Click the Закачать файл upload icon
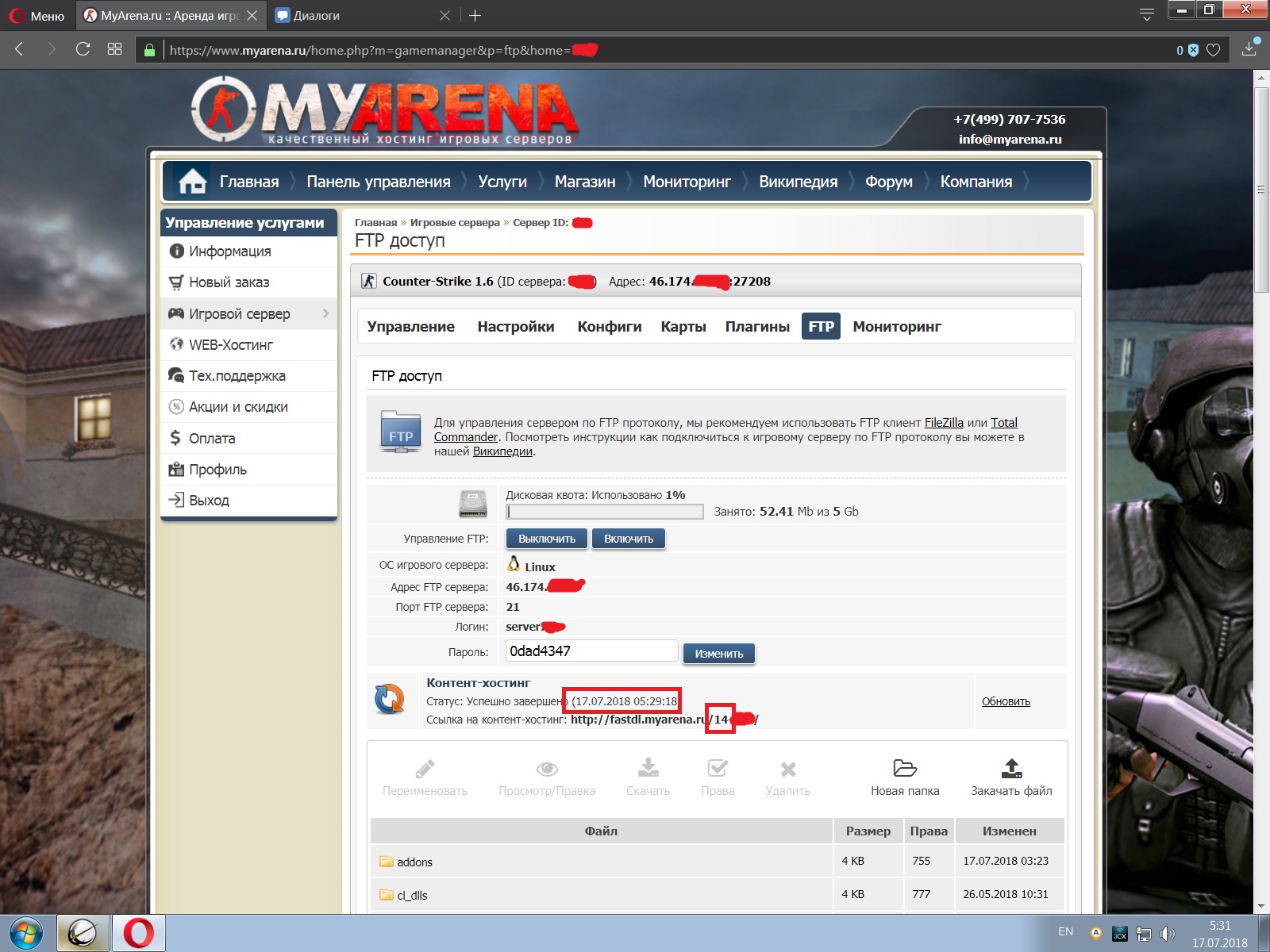Screen dimensions: 1270x952 coord(1011,768)
